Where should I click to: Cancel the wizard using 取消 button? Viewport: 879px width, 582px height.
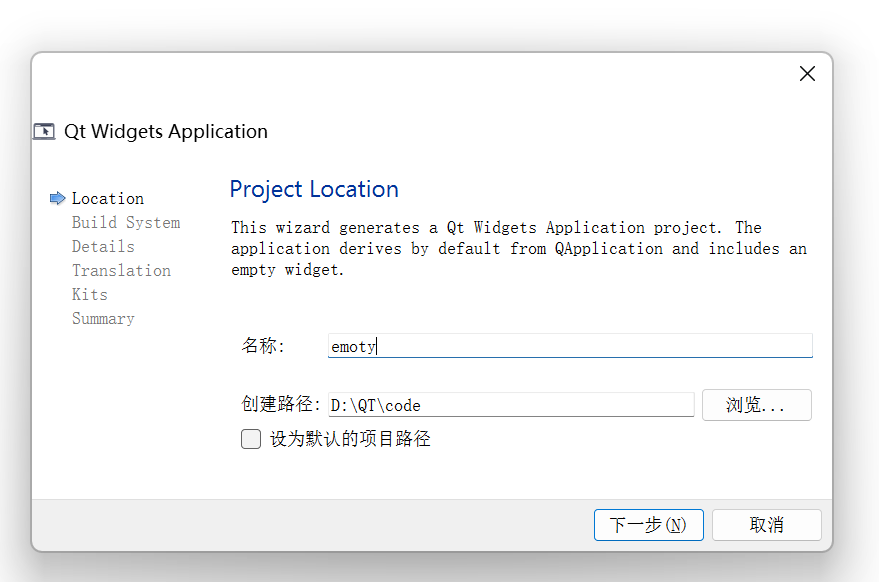pyautogui.click(x=767, y=525)
